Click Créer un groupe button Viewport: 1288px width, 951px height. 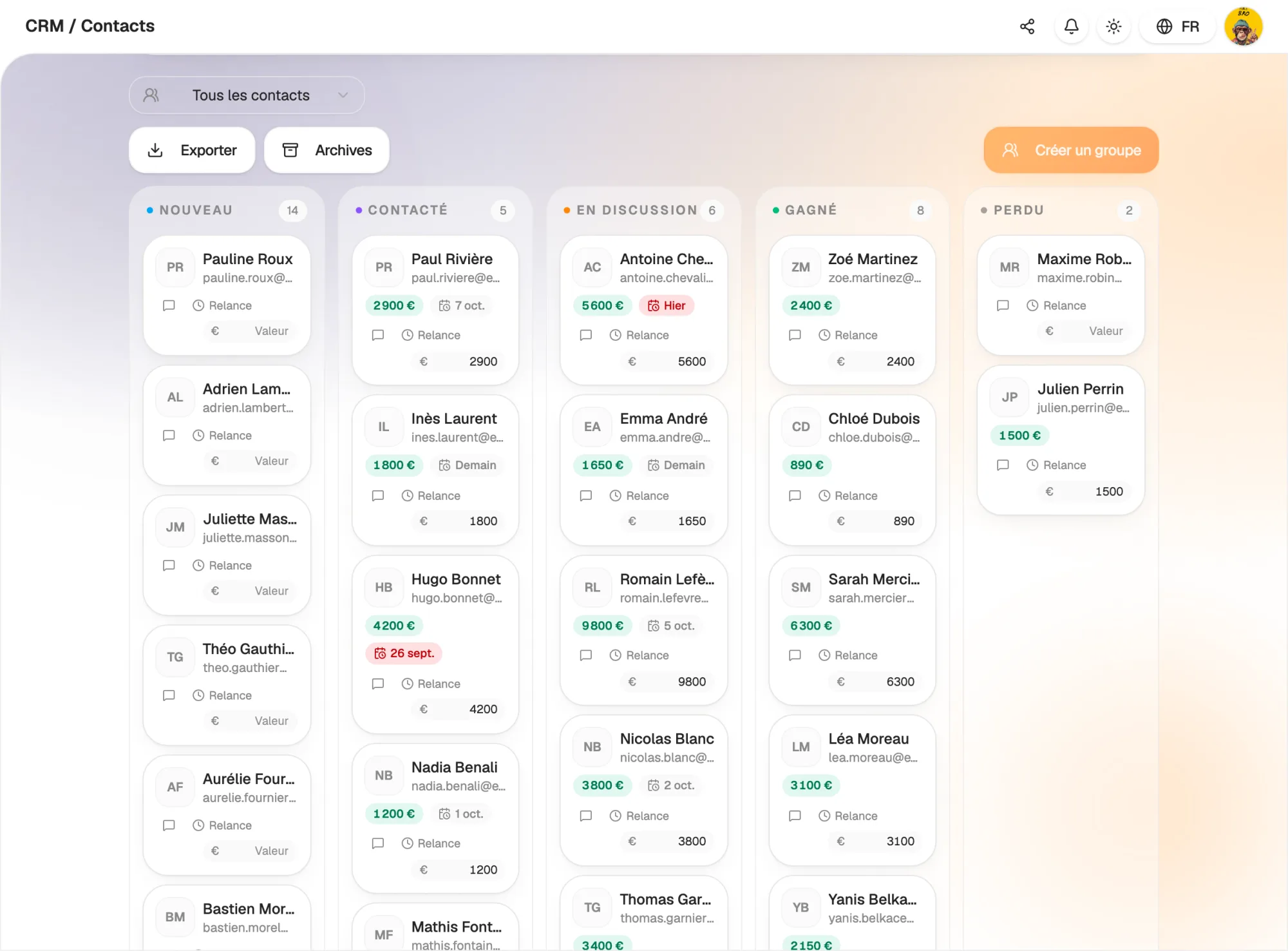point(1071,150)
